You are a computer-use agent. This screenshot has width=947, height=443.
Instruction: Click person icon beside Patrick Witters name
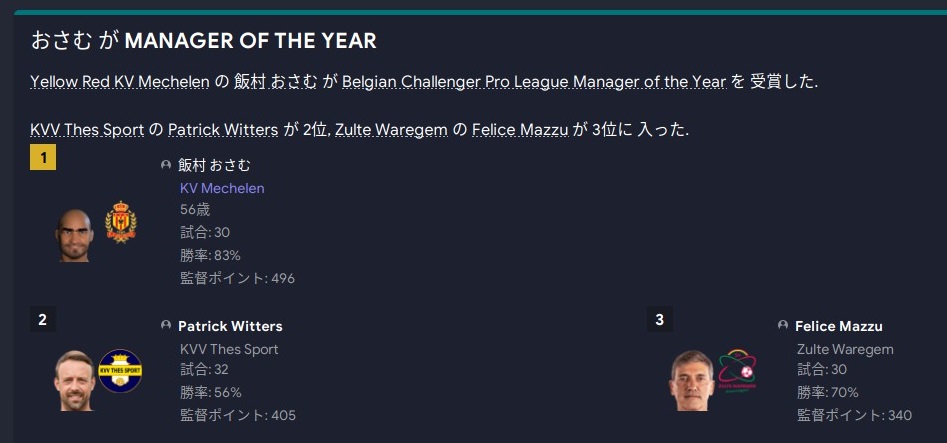click(166, 325)
